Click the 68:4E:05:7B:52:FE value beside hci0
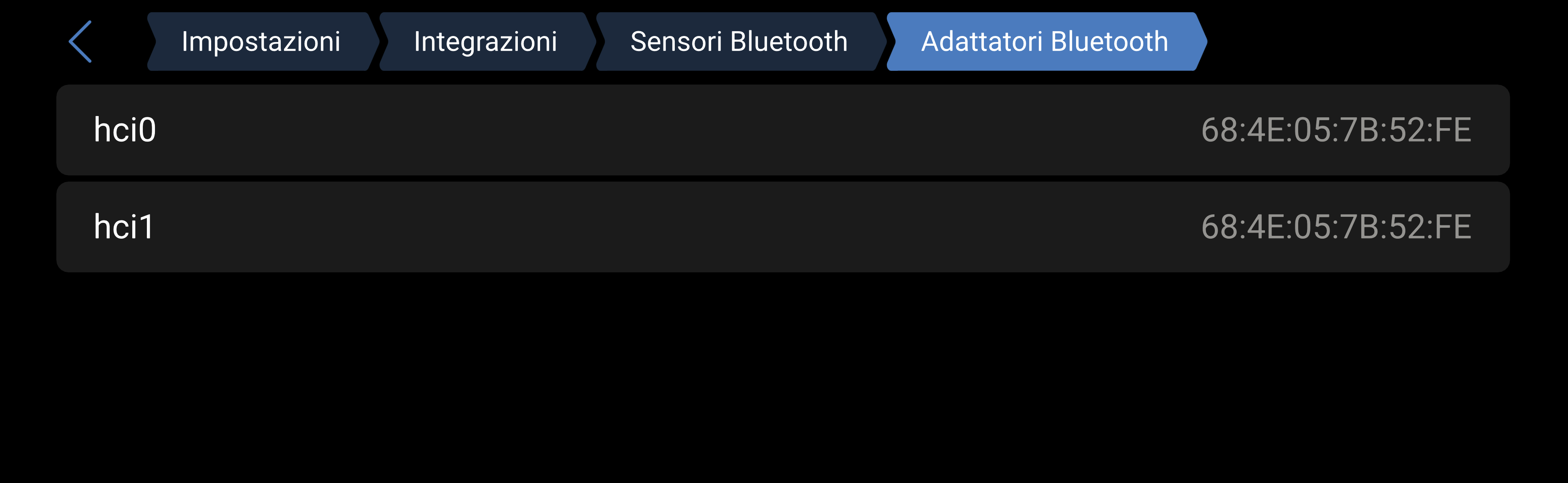This screenshot has height=483, width=1568. point(1335,130)
